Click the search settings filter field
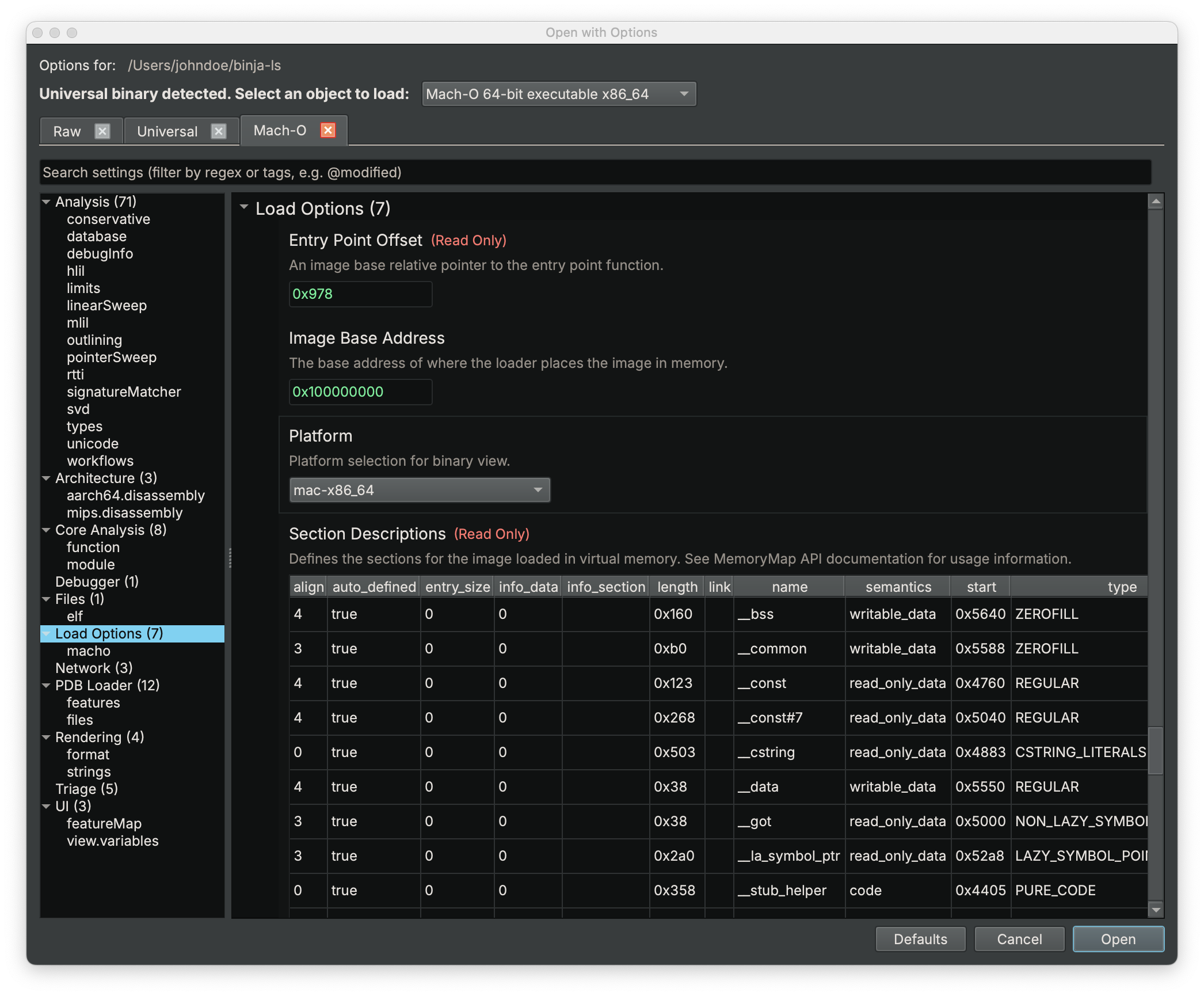 point(595,172)
